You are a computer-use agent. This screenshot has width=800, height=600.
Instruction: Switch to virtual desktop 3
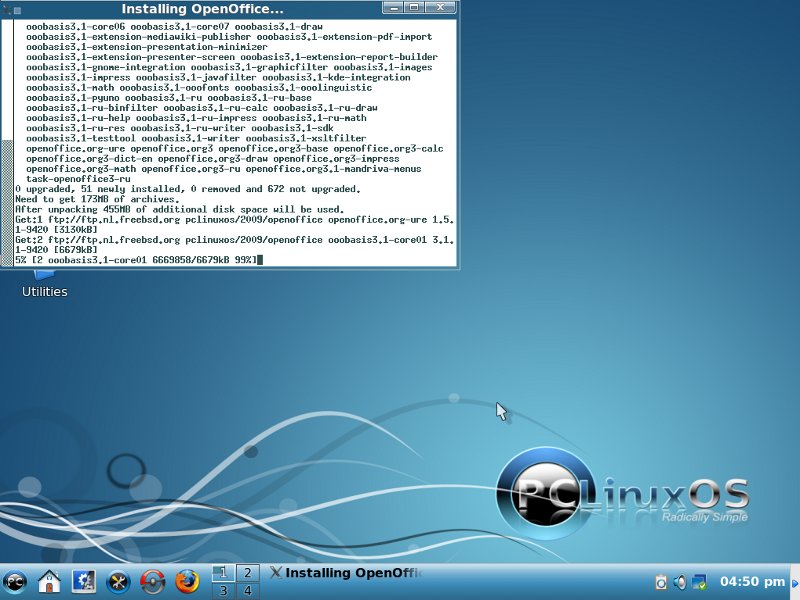point(223,590)
